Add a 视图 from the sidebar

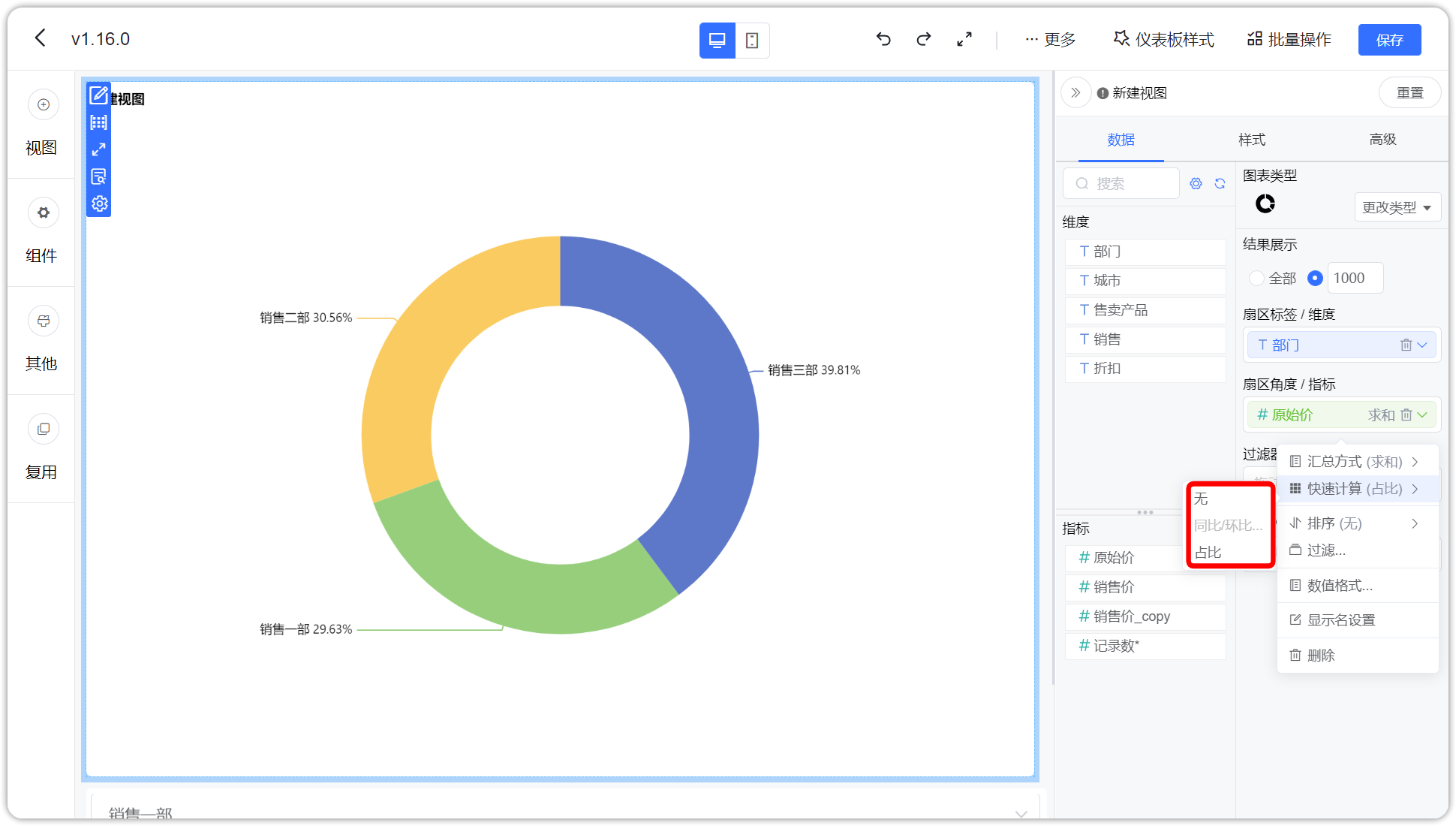pyautogui.click(x=42, y=124)
